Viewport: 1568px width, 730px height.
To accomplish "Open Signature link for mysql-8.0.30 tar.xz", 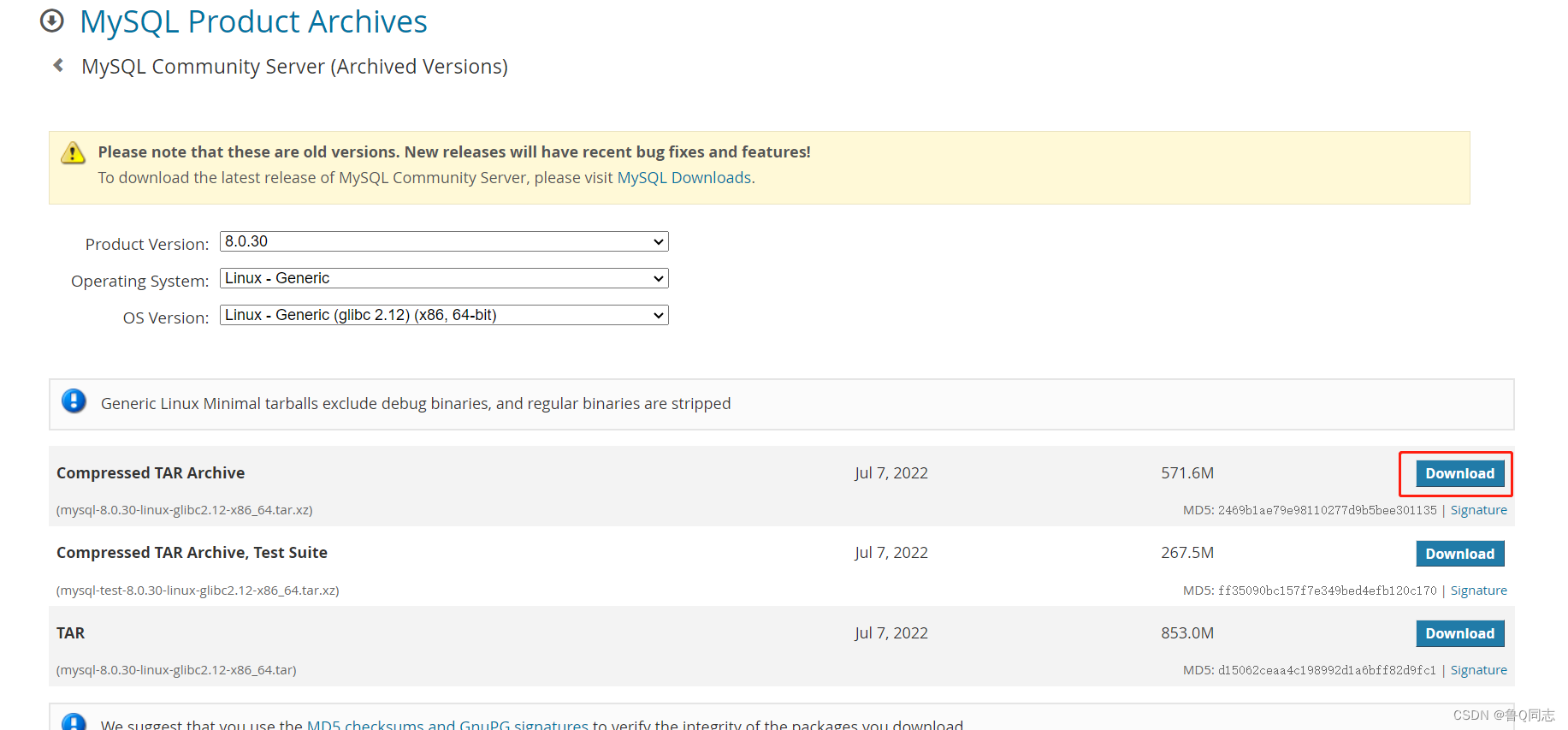I will click(1478, 510).
